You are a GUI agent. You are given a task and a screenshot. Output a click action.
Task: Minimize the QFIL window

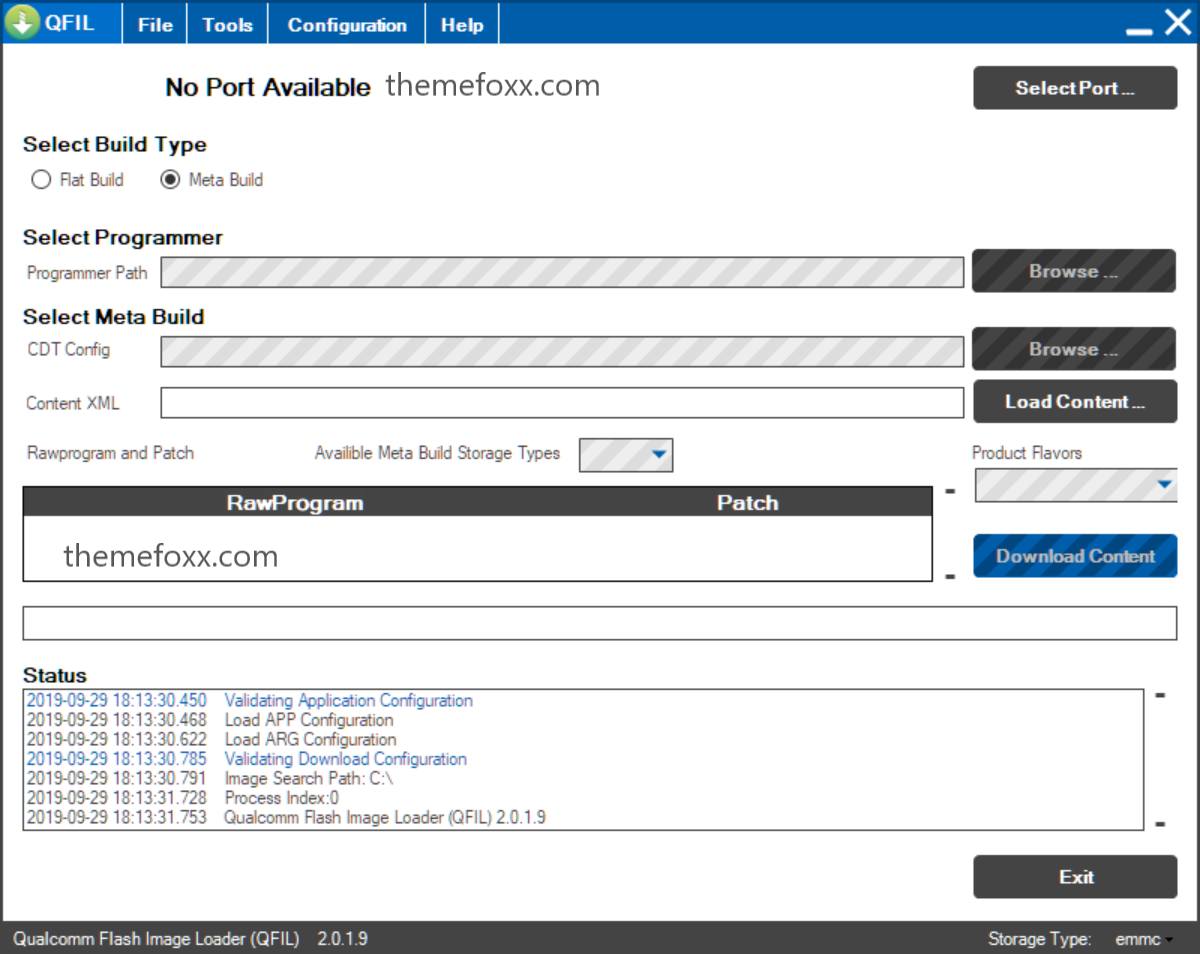[1139, 31]
